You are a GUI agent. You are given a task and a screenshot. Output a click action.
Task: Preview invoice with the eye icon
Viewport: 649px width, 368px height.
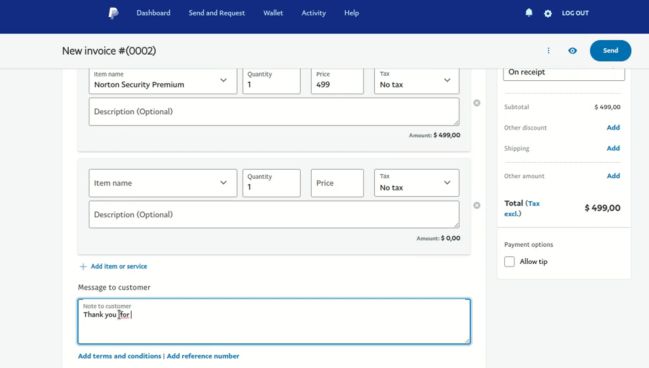[572, 51]
